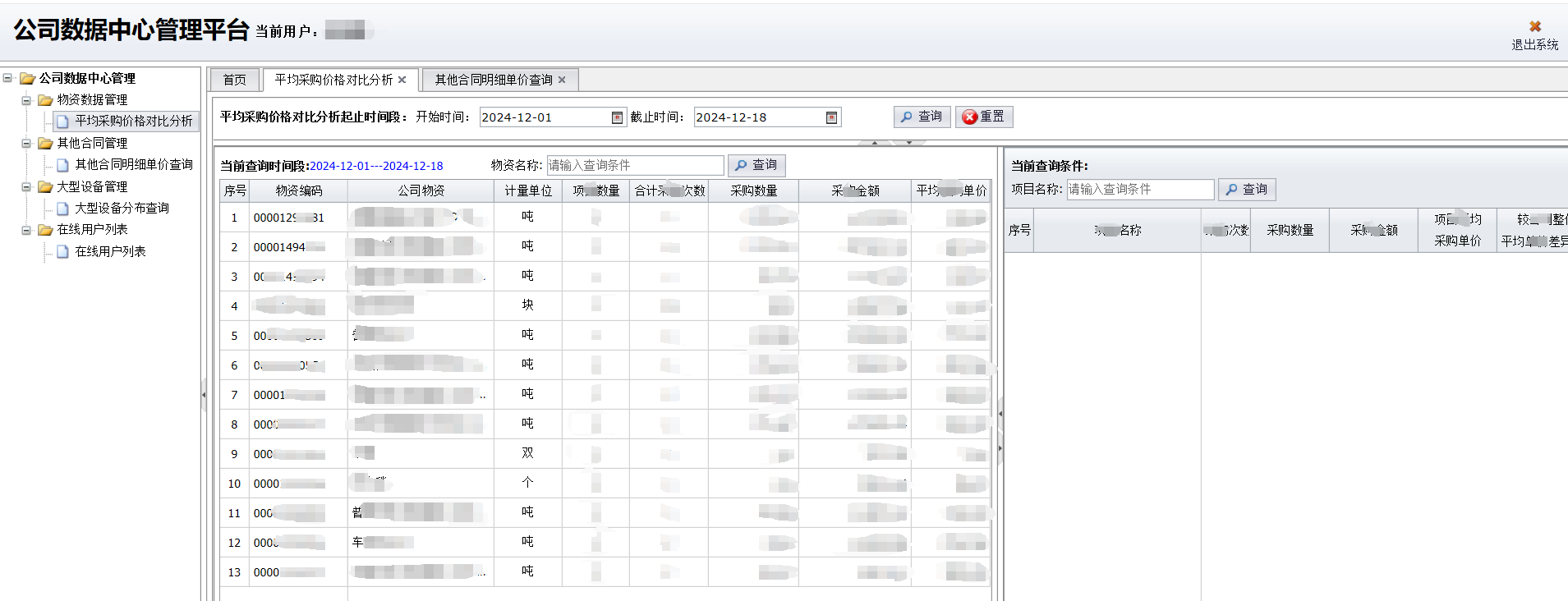This screenshot has height=601, width=1568.
Task: Switch to the 首页 tab
Action: pos(234,80)
